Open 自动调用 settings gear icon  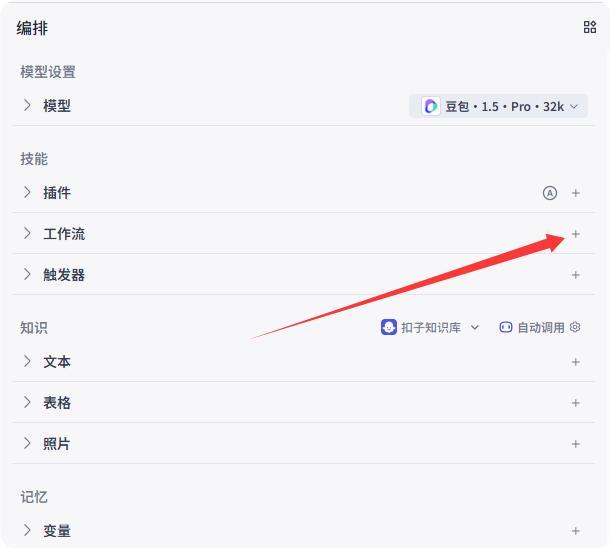point(575,327)
